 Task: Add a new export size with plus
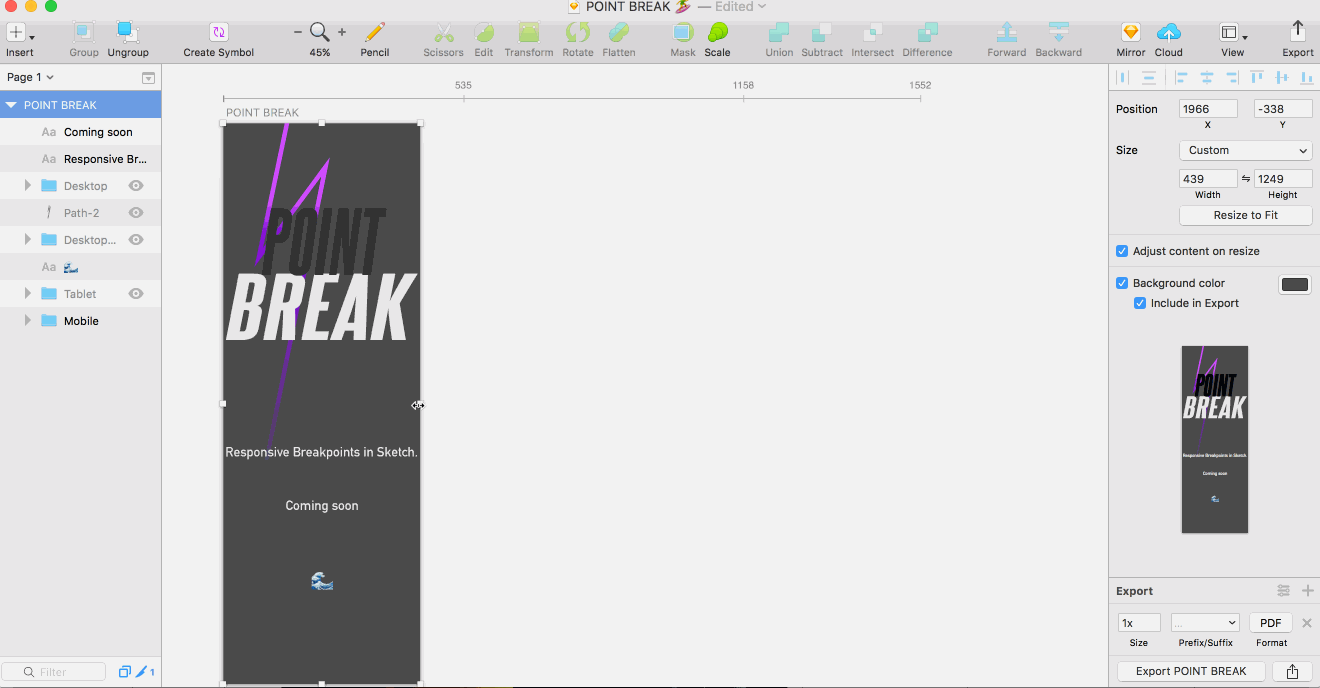point(1307,591)
